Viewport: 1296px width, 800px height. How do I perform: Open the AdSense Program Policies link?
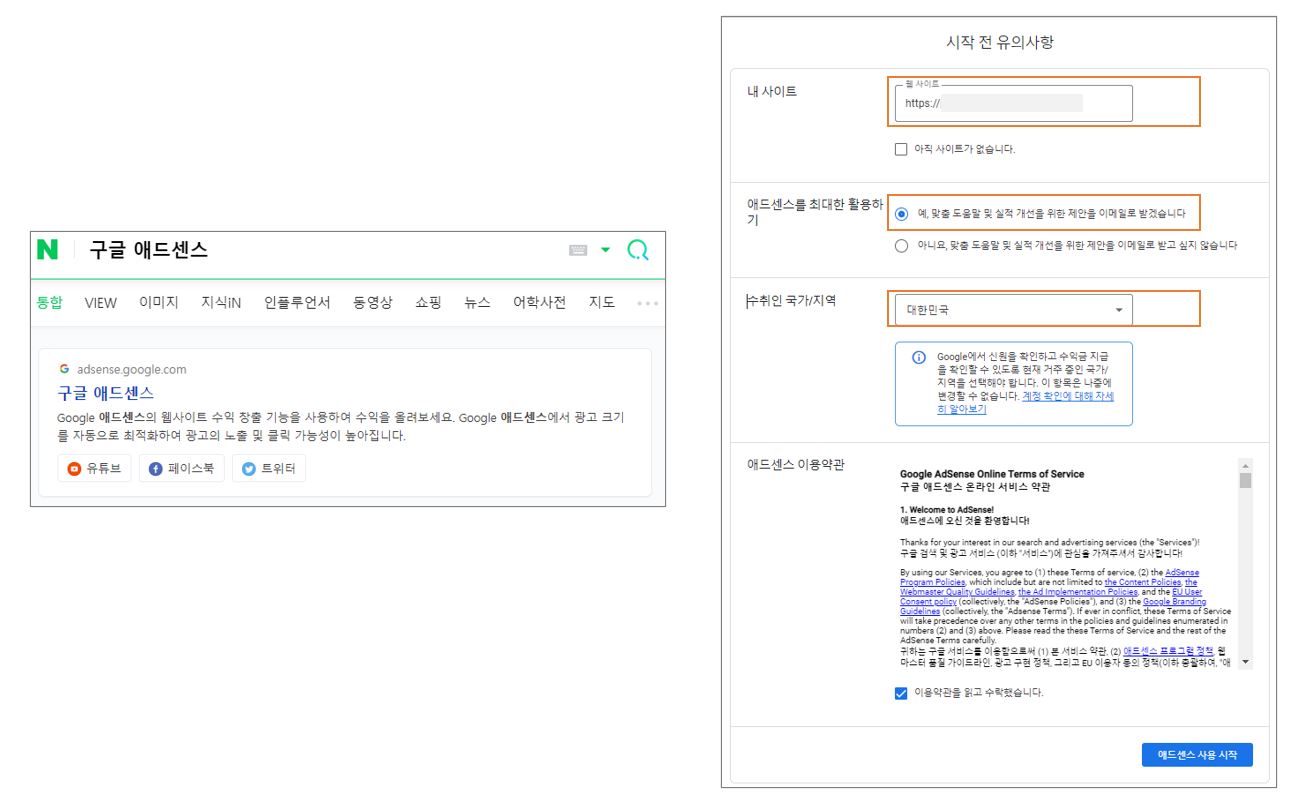[x=1050, y=577]
